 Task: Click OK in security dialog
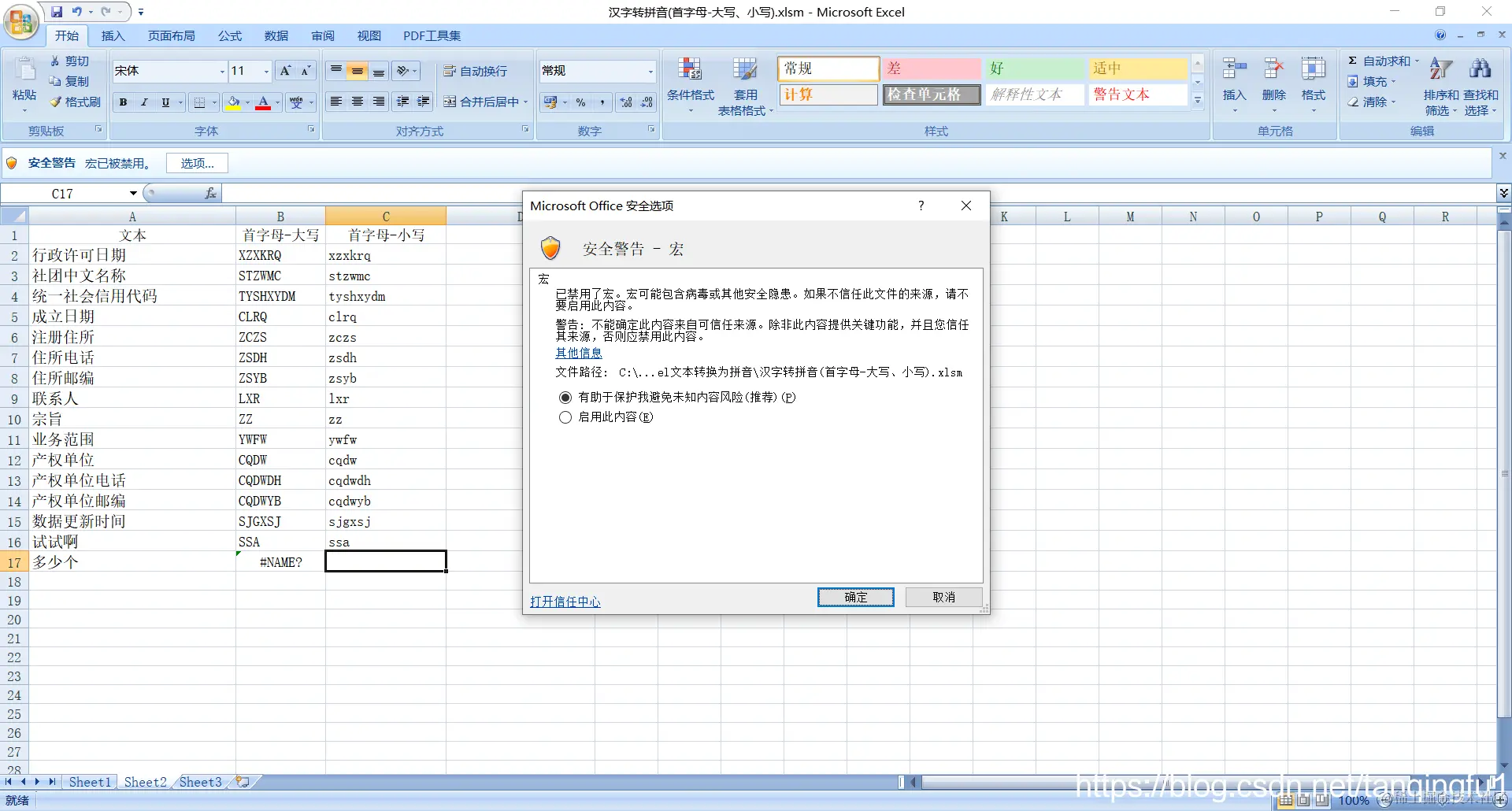click(x=855, y=597)
